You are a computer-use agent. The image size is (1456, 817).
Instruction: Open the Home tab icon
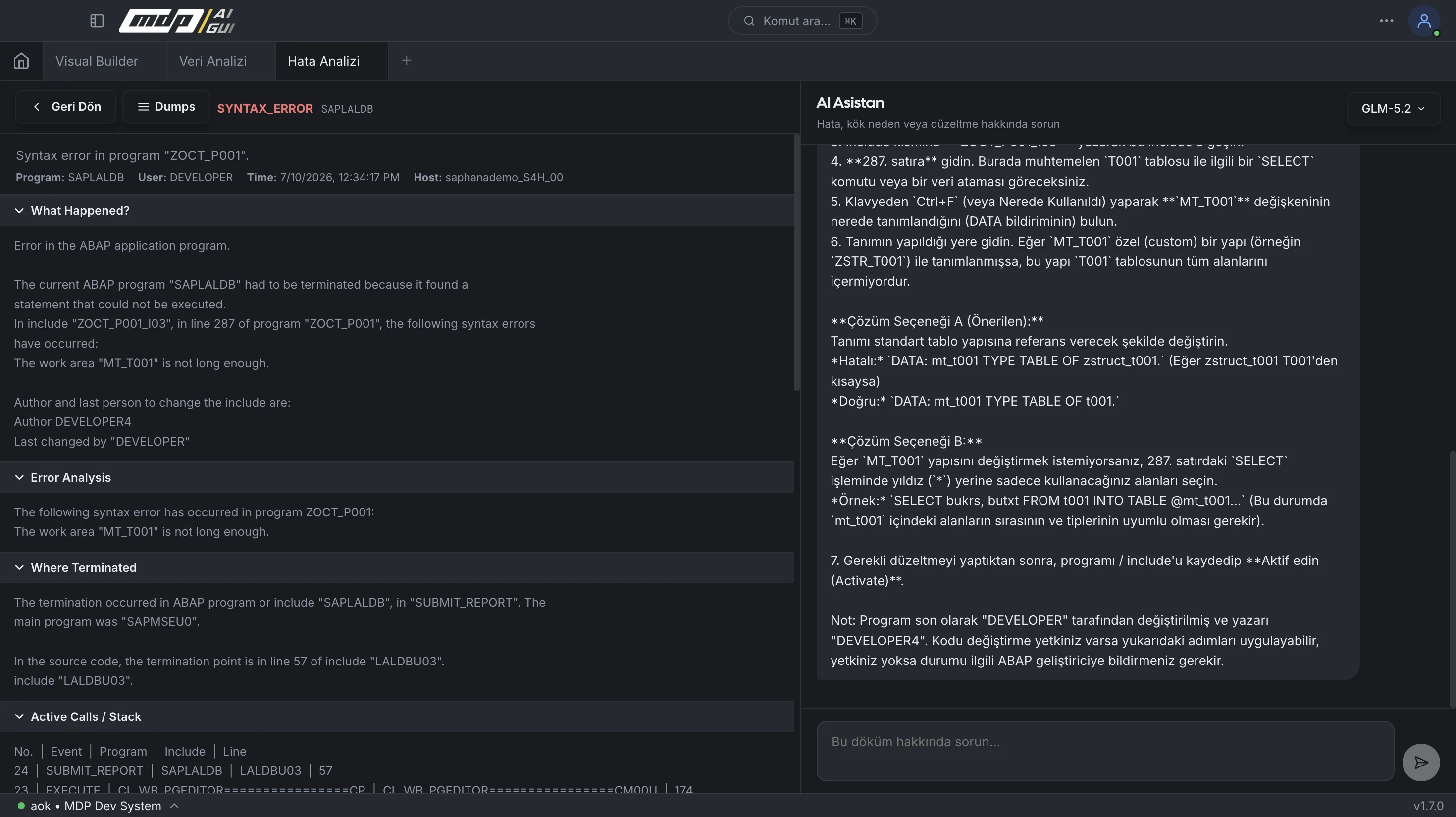point(21,61)
